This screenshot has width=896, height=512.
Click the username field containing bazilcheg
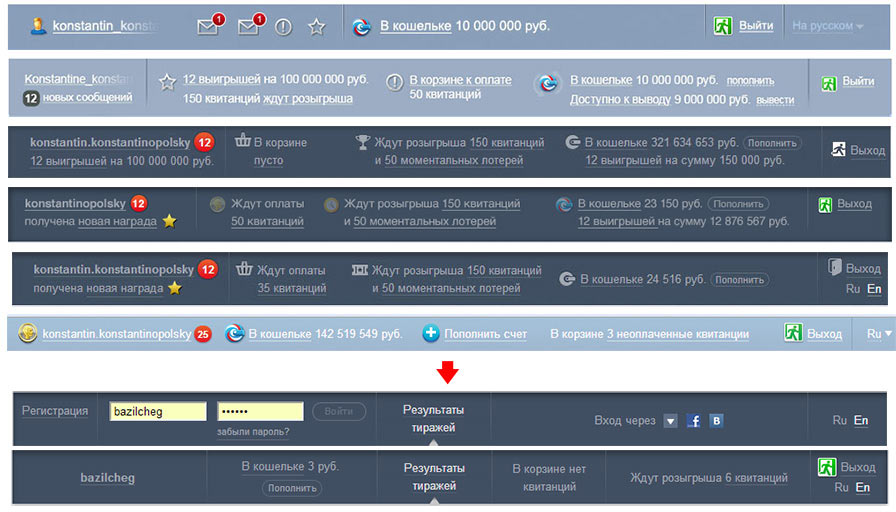click(x=158, y=411)
